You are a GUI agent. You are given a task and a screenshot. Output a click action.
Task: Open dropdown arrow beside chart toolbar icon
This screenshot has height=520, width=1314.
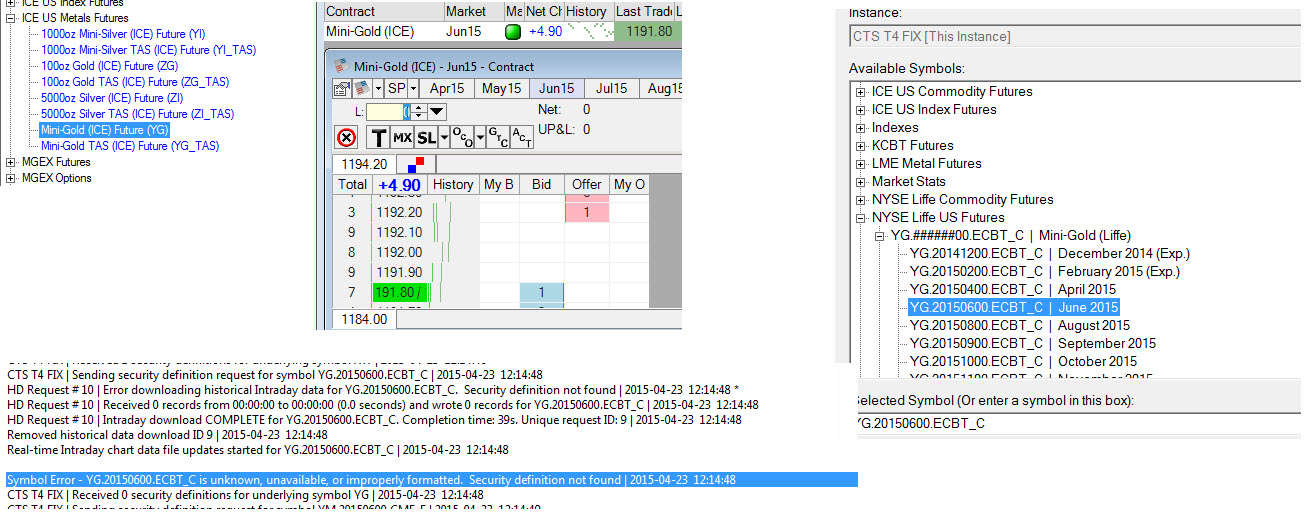[378, 88]
